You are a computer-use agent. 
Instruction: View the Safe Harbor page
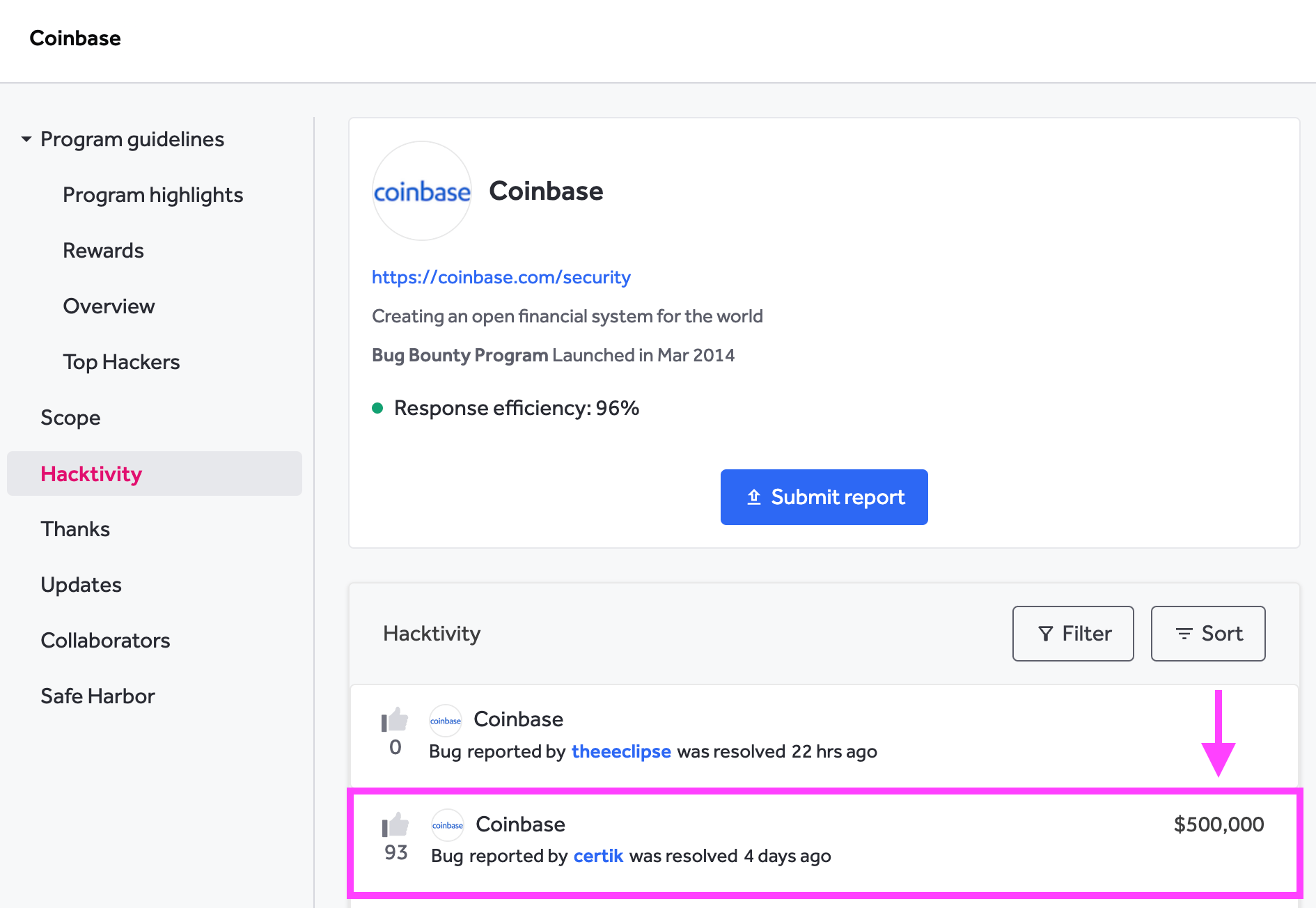(x=97, y=696)
